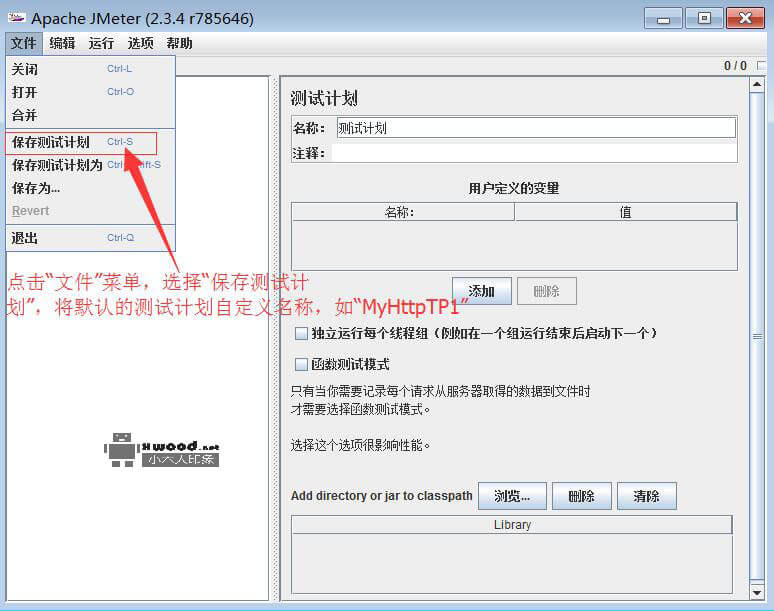Minimize the JMeter window
Screen dimensions: 774x611
[x=663, y=19]
